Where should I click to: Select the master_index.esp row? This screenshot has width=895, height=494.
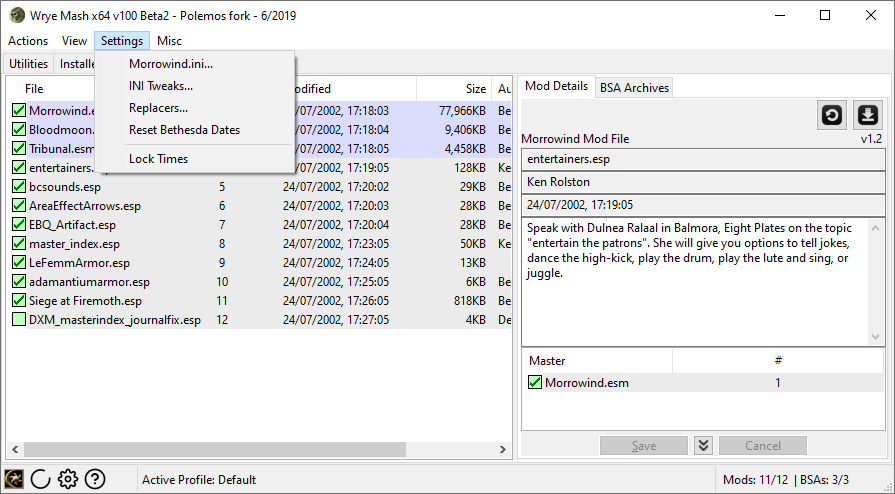[260, 244]
